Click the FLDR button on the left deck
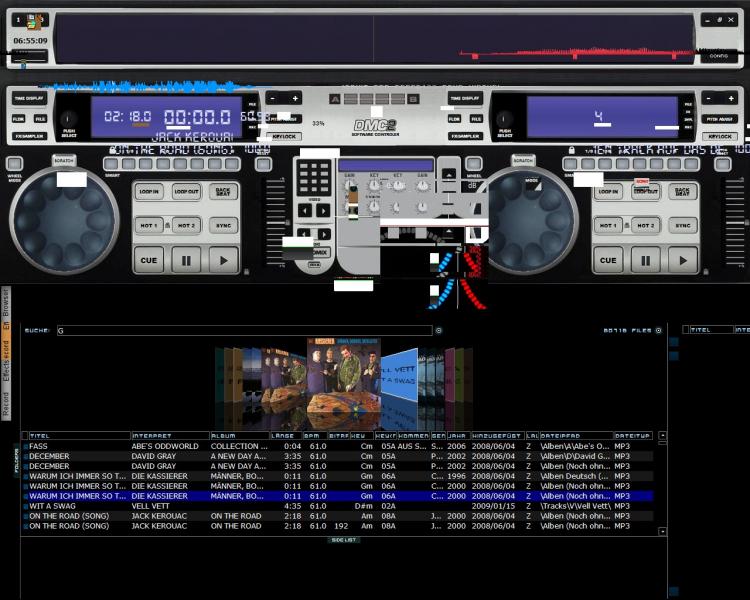Screen dimensions: 750x600 [x=19, y=119]
